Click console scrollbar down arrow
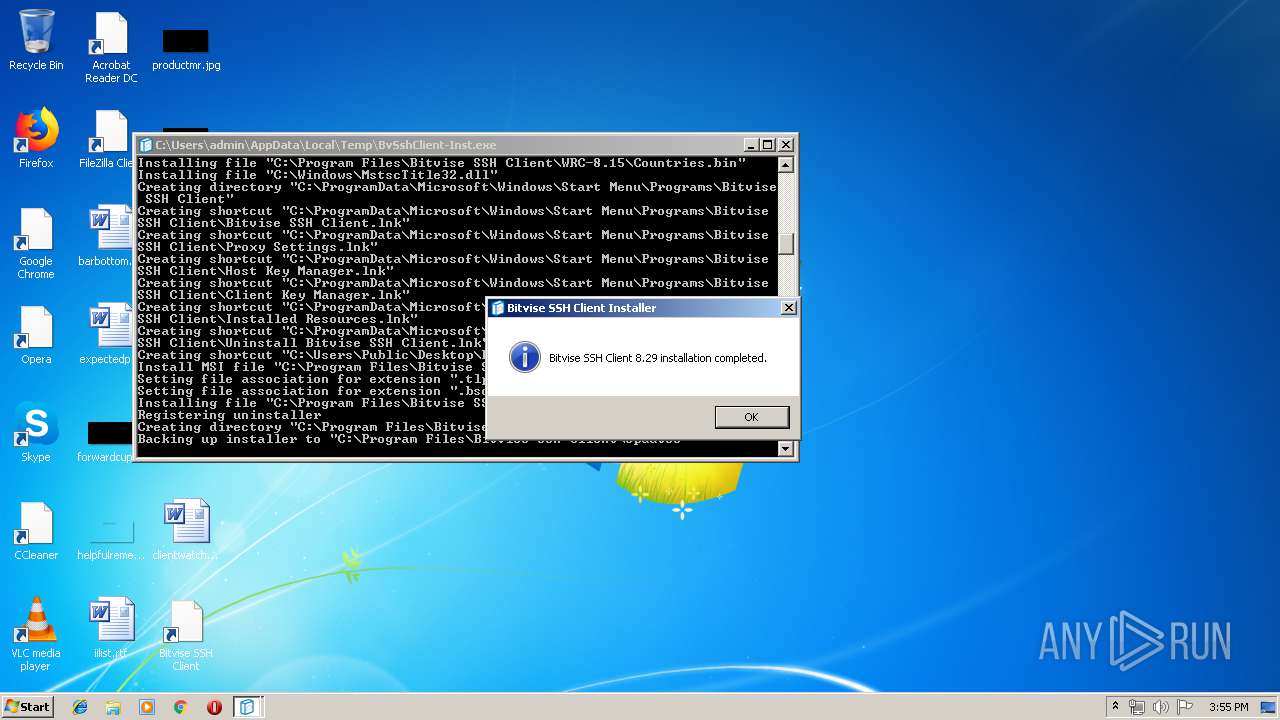Viewport: 1280px width, 720px height. pyautogui.click(x=786, y=449)
